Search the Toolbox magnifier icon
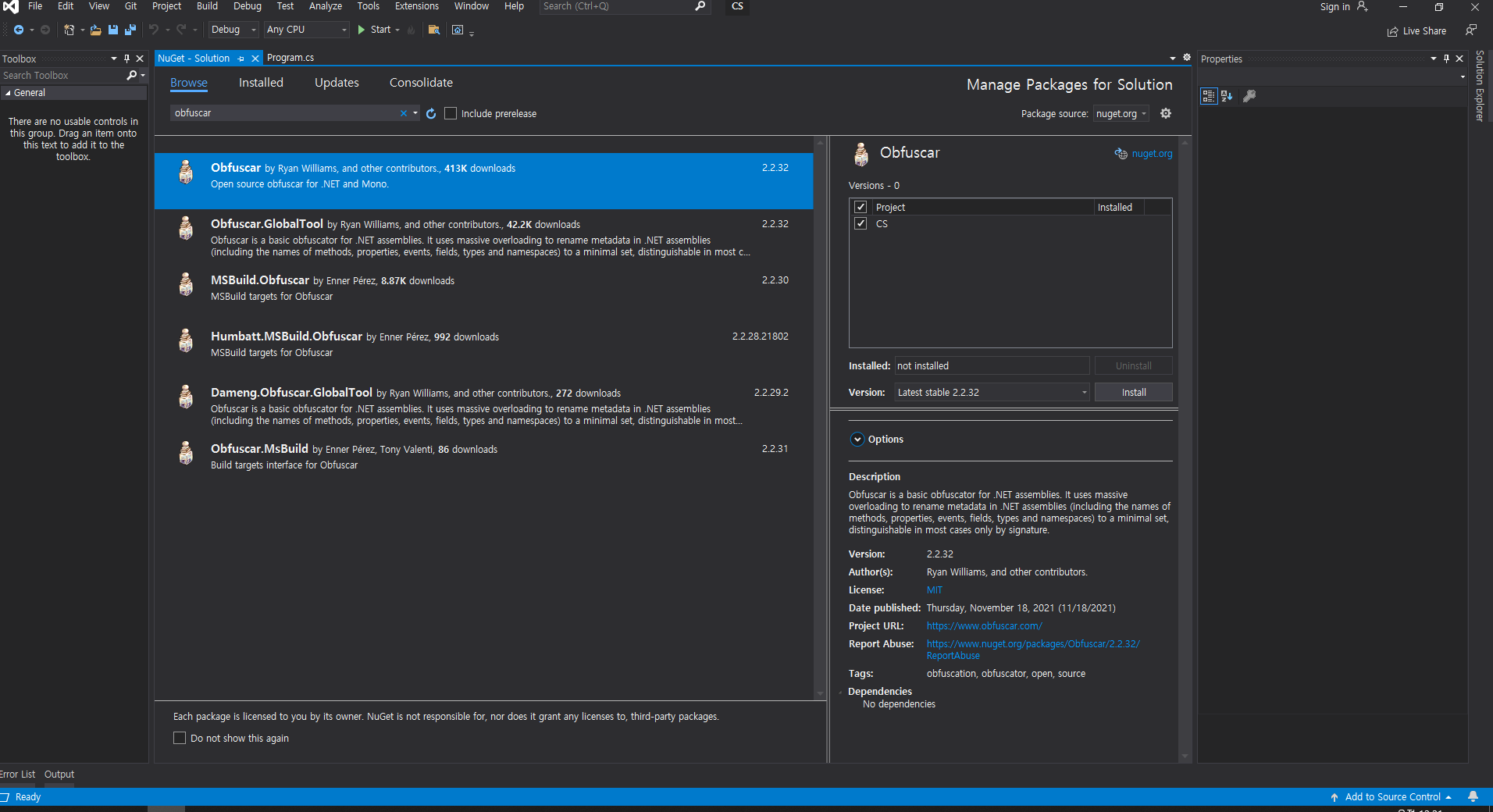Screen dimensions: 1493x812 [132, 75]
